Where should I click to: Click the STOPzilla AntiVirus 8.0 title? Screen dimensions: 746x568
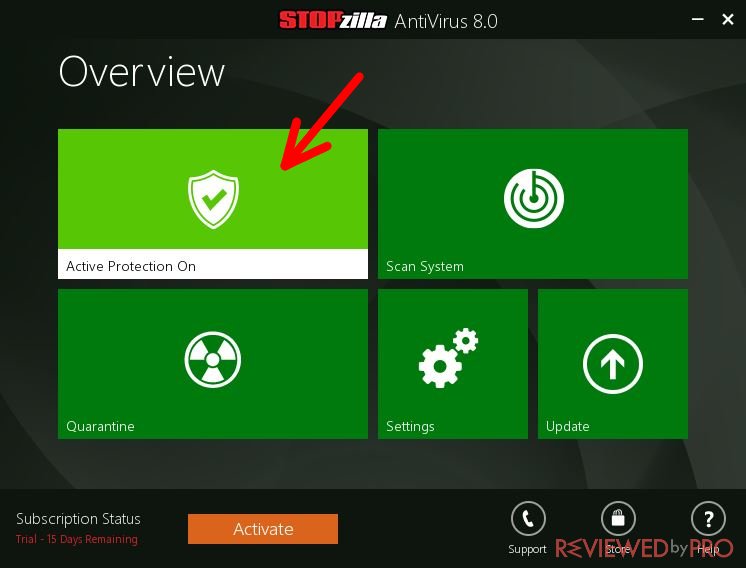tap(388, 21)
